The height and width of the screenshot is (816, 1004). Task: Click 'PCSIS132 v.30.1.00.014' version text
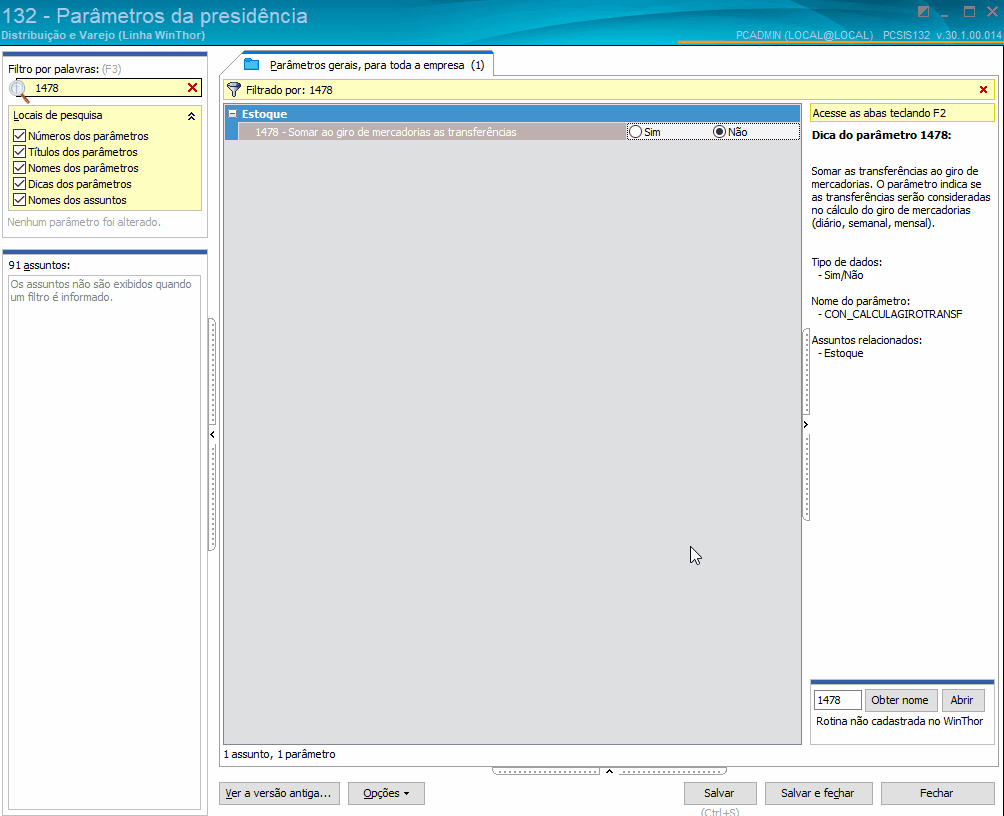(x=942, y=35)
